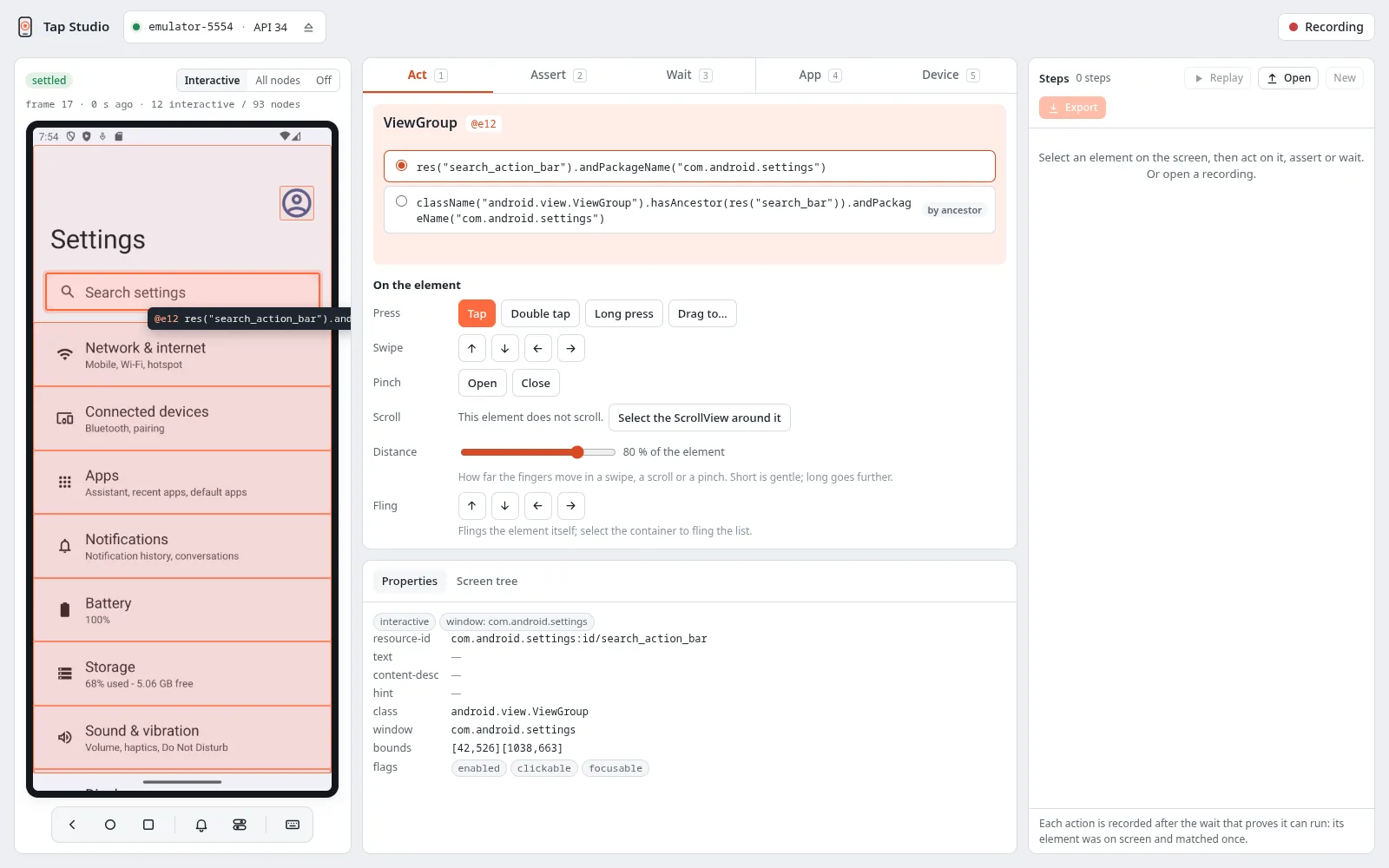Tap the Android back navigation icon
The width and height of the screenshot is (1389, 868).
72,825
